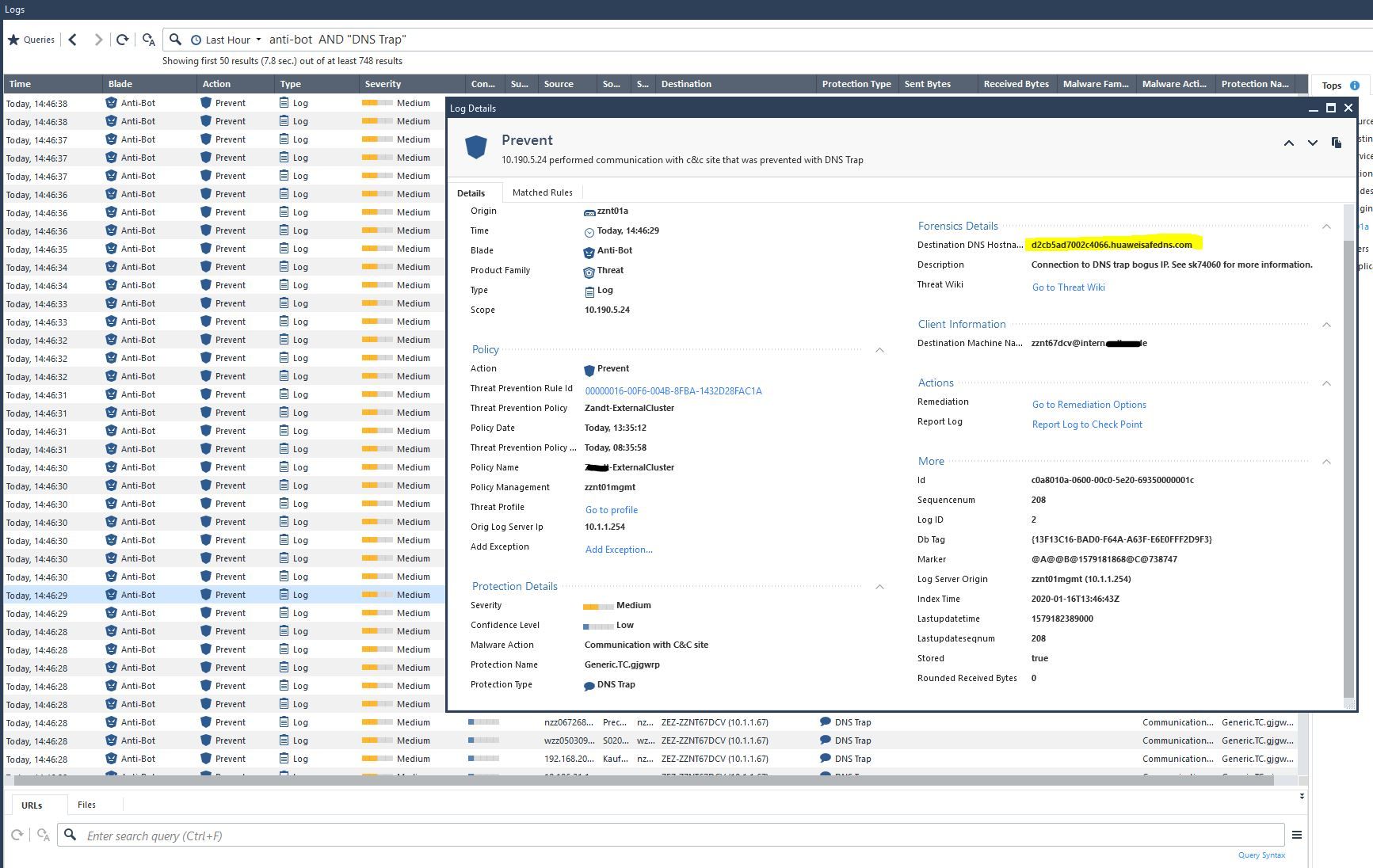Open the options menu icon beside URL search
The image size is (1373, 868).
click(1297, 835)
